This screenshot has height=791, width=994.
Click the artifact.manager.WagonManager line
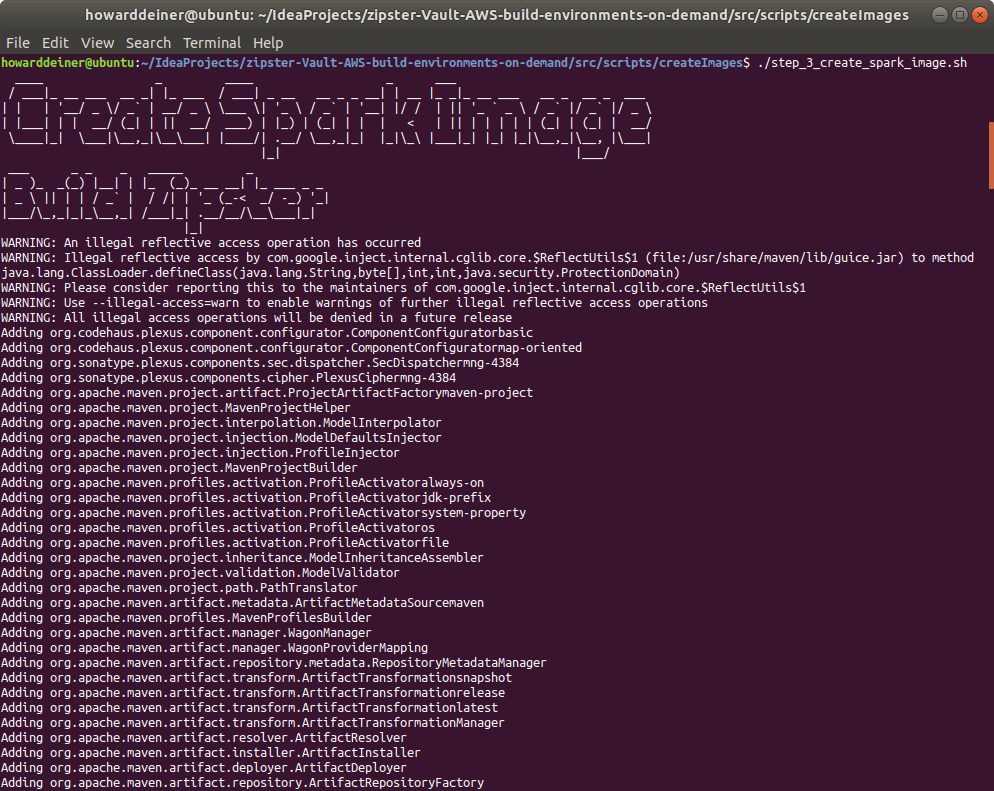click(x=186, y=633)
